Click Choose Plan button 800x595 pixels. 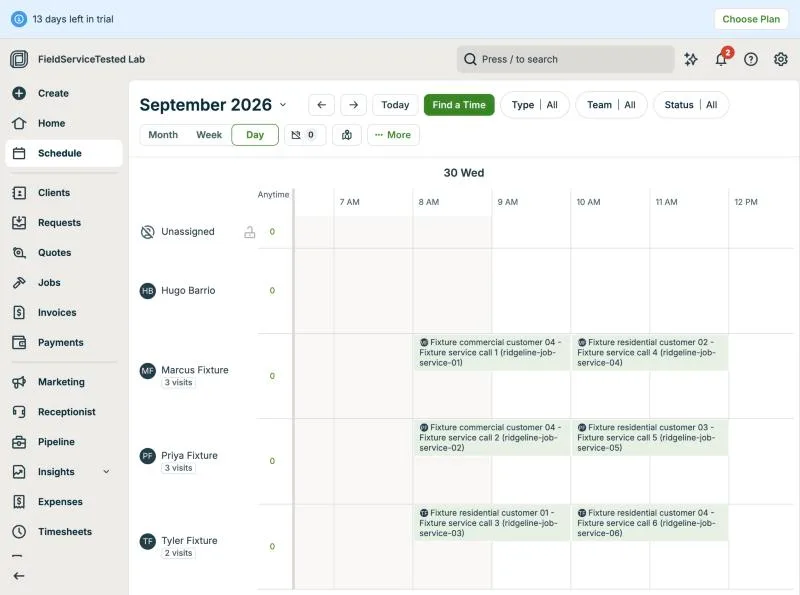(x=751, y=19)
